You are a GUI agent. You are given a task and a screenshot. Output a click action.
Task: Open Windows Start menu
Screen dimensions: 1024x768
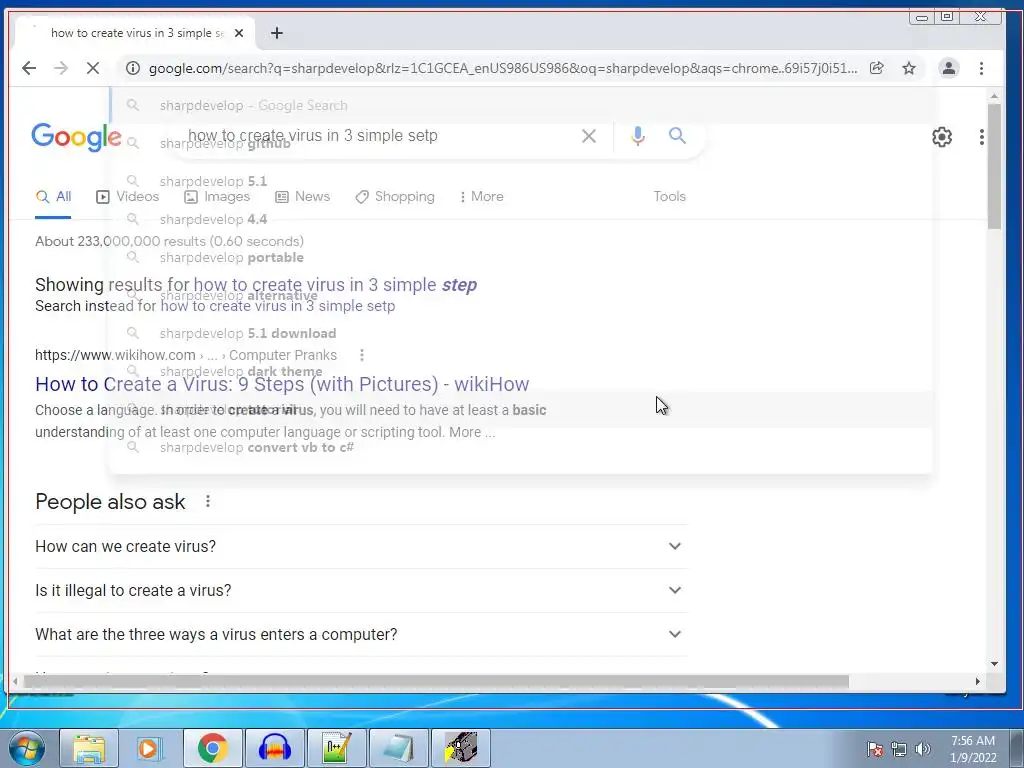[x=26, y=748]
